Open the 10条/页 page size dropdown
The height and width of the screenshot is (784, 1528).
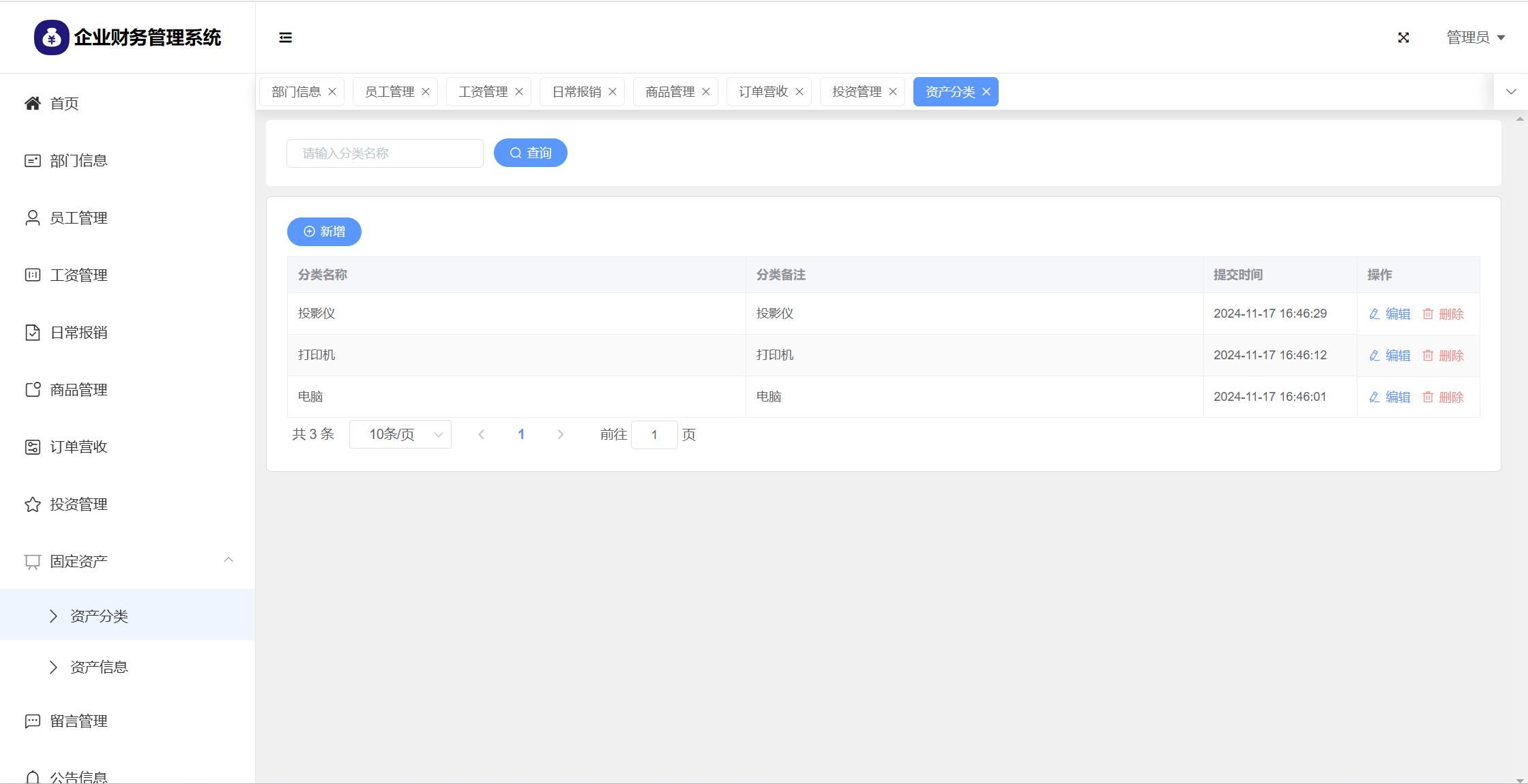click(400, 434)
